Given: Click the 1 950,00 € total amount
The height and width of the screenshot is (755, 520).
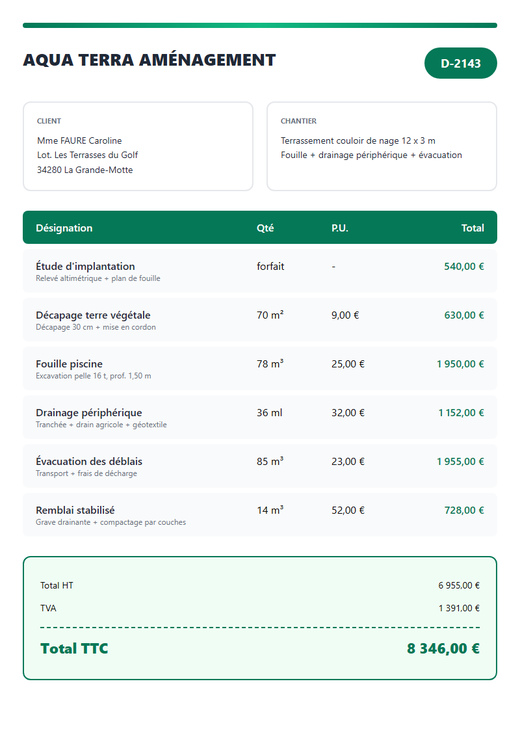Looking at the screenshot, I should click(x=460, y=364).
